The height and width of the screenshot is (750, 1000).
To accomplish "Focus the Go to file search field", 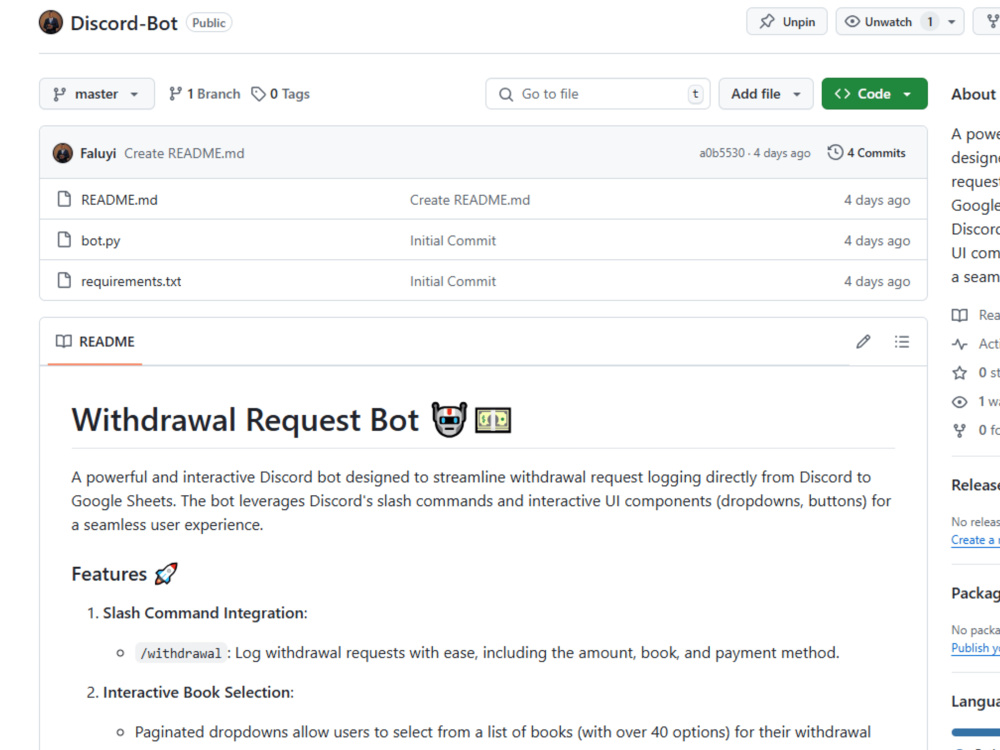I will pyautogui.click(x=598, y=94).
